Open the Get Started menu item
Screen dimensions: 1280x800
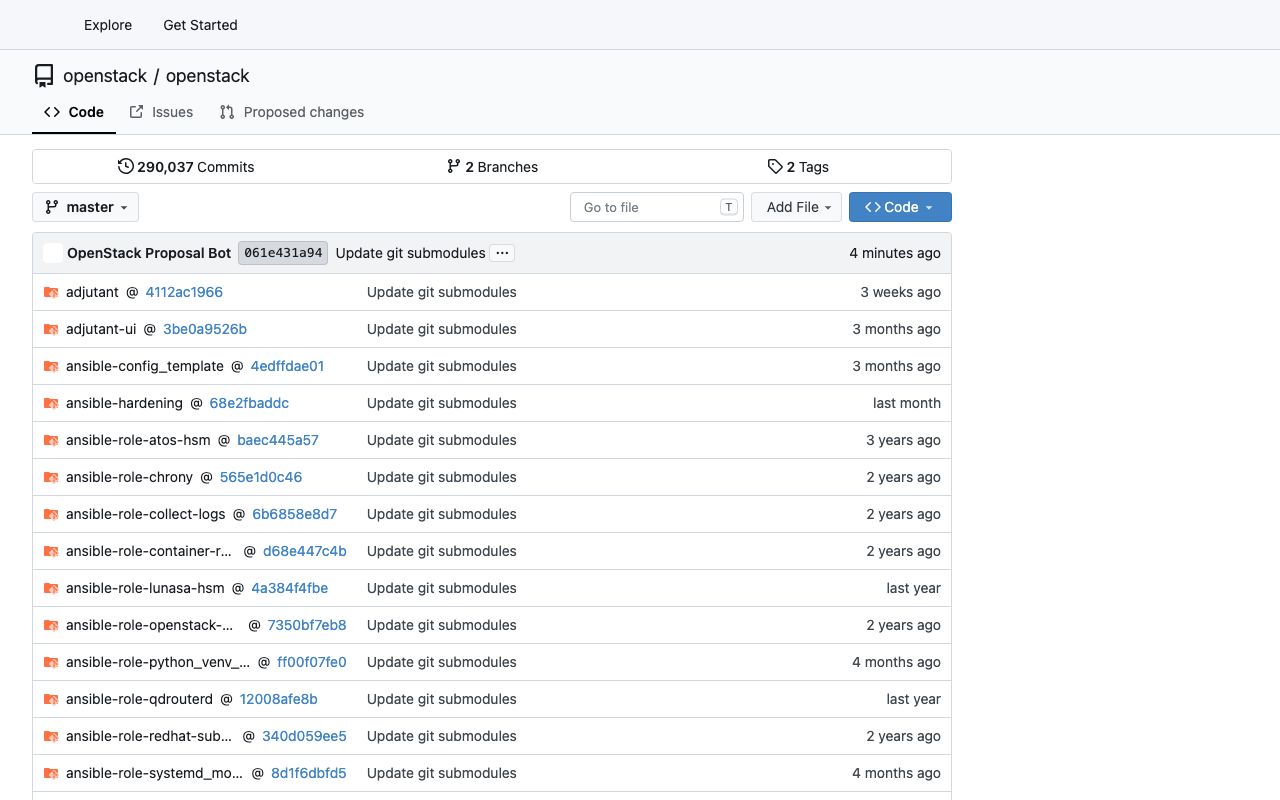pyautogui.click(x=200, y=25)
